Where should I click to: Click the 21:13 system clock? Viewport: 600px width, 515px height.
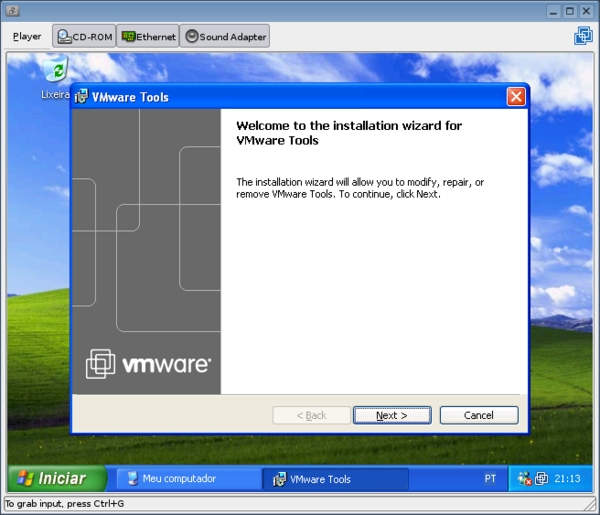567,479
